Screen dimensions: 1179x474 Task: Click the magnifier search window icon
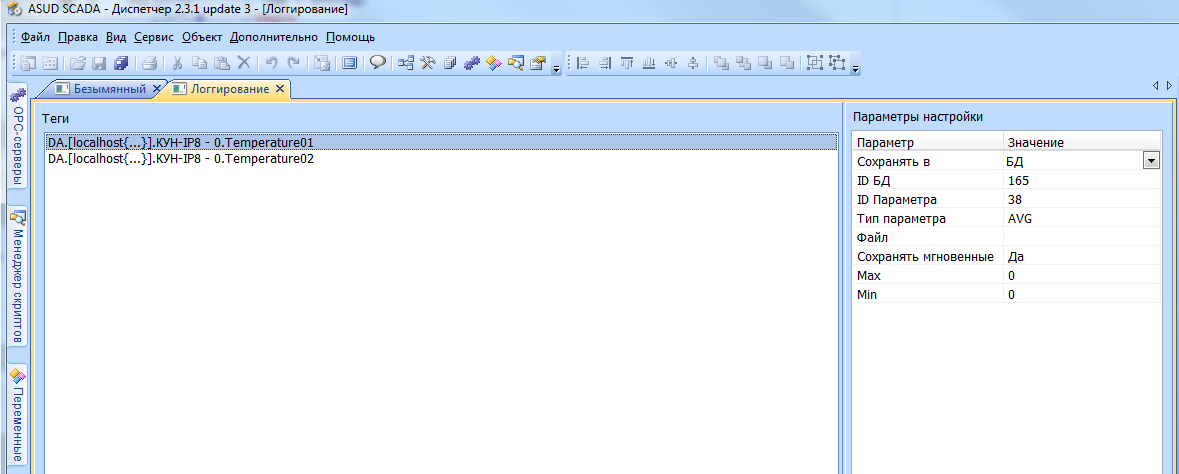point(516,64)
